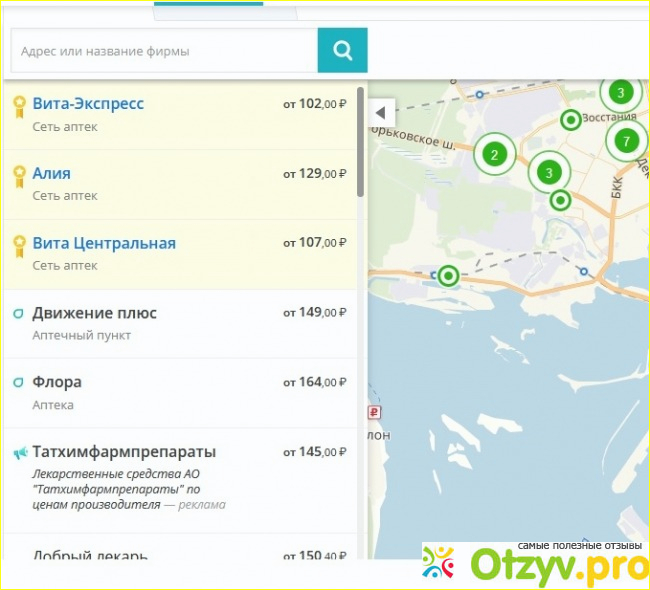Viewport: 650px width, 590px height.
Task: Click the map cluster marker numbered 2
Action: [x=493, y=155]
